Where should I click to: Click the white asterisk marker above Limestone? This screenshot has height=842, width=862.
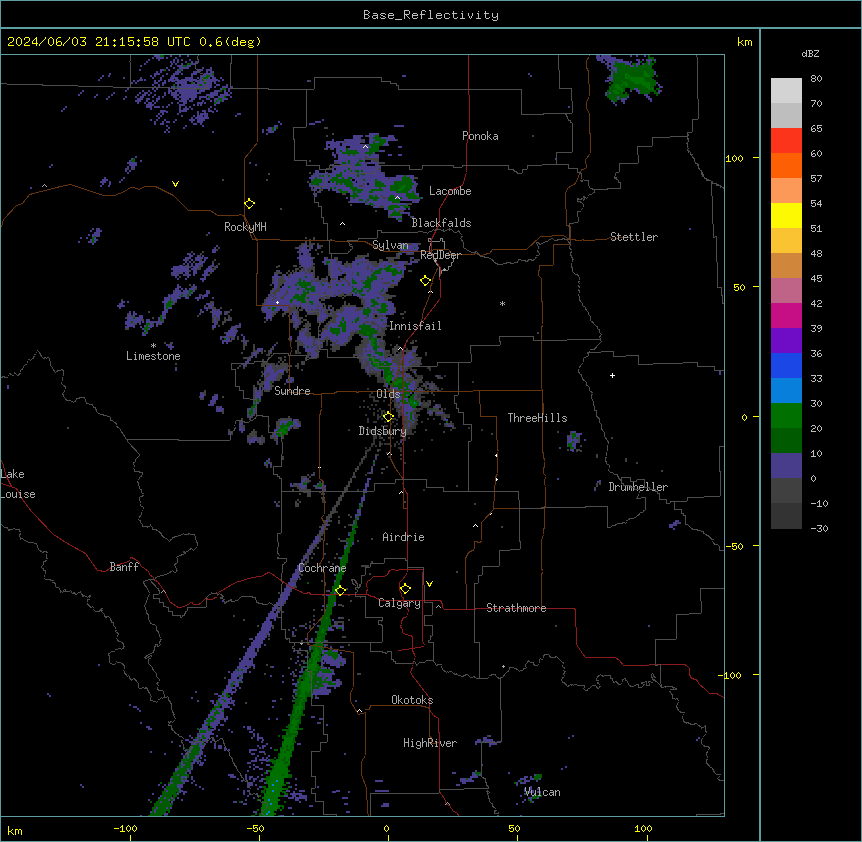[x=153, y=346]
